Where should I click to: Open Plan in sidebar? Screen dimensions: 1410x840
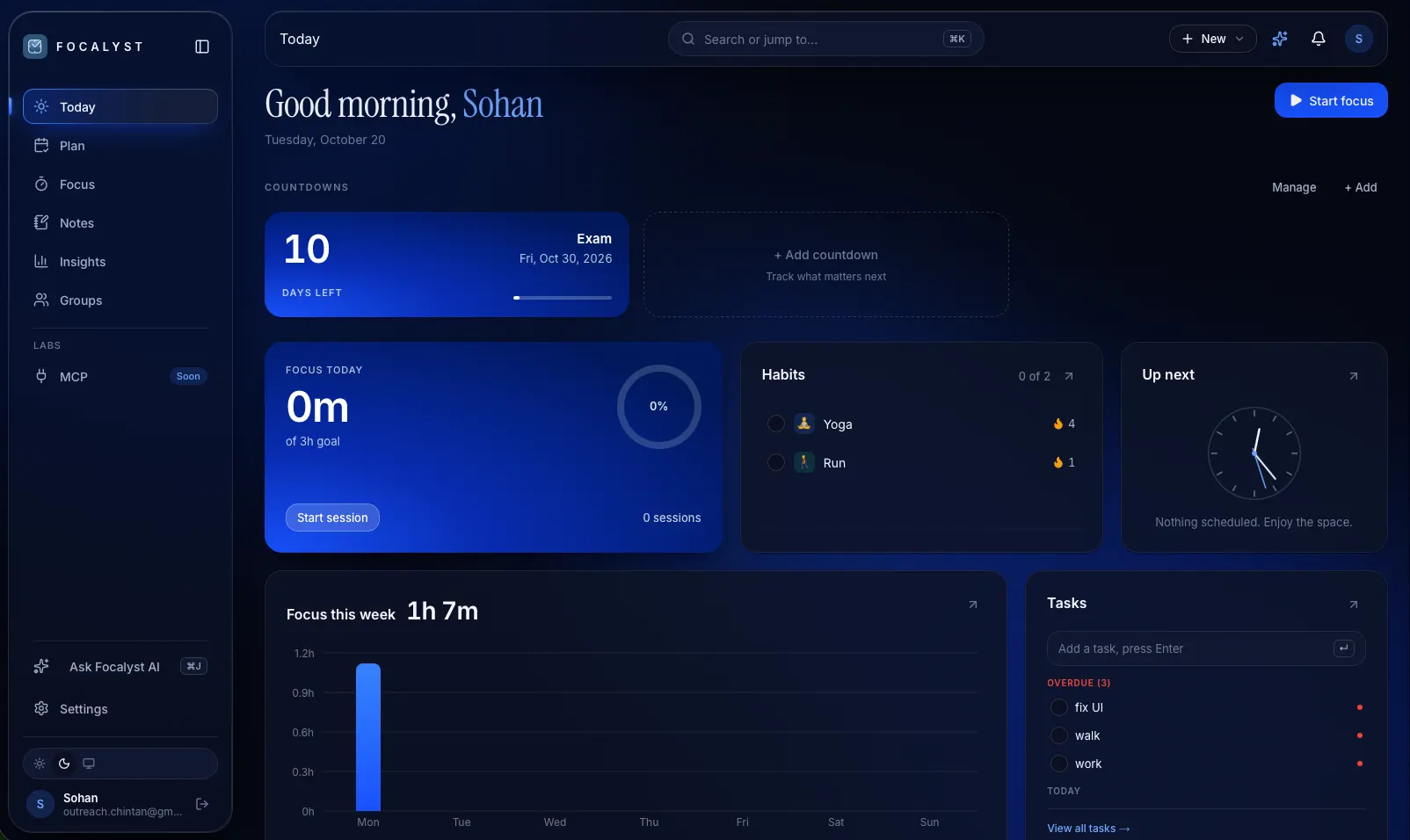coord(120,146)
